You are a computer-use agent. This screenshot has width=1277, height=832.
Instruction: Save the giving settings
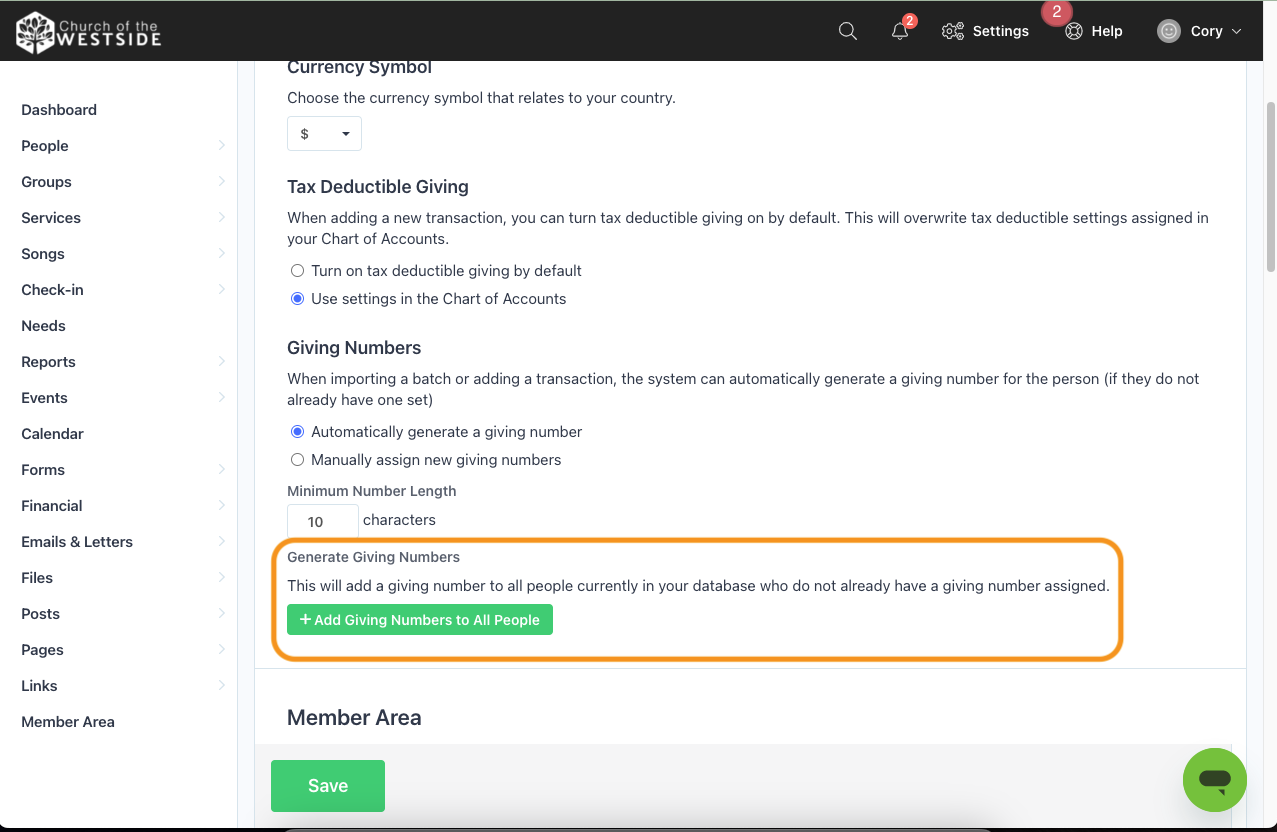pos(327,786)
